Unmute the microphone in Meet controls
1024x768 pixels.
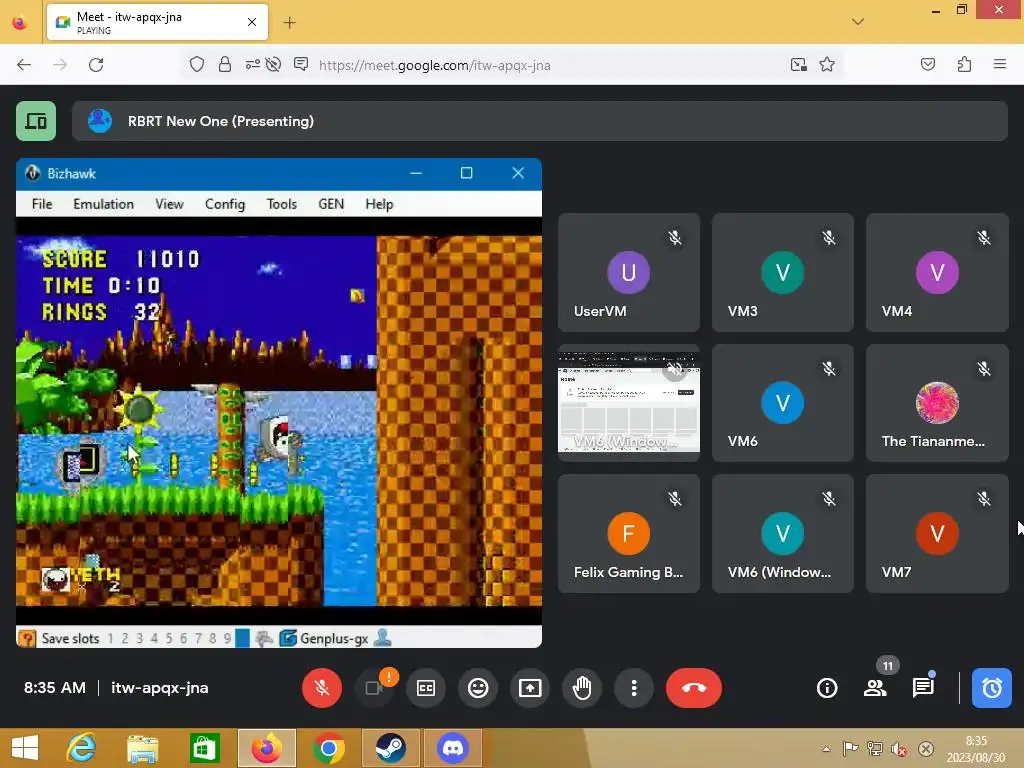(321, 688)
